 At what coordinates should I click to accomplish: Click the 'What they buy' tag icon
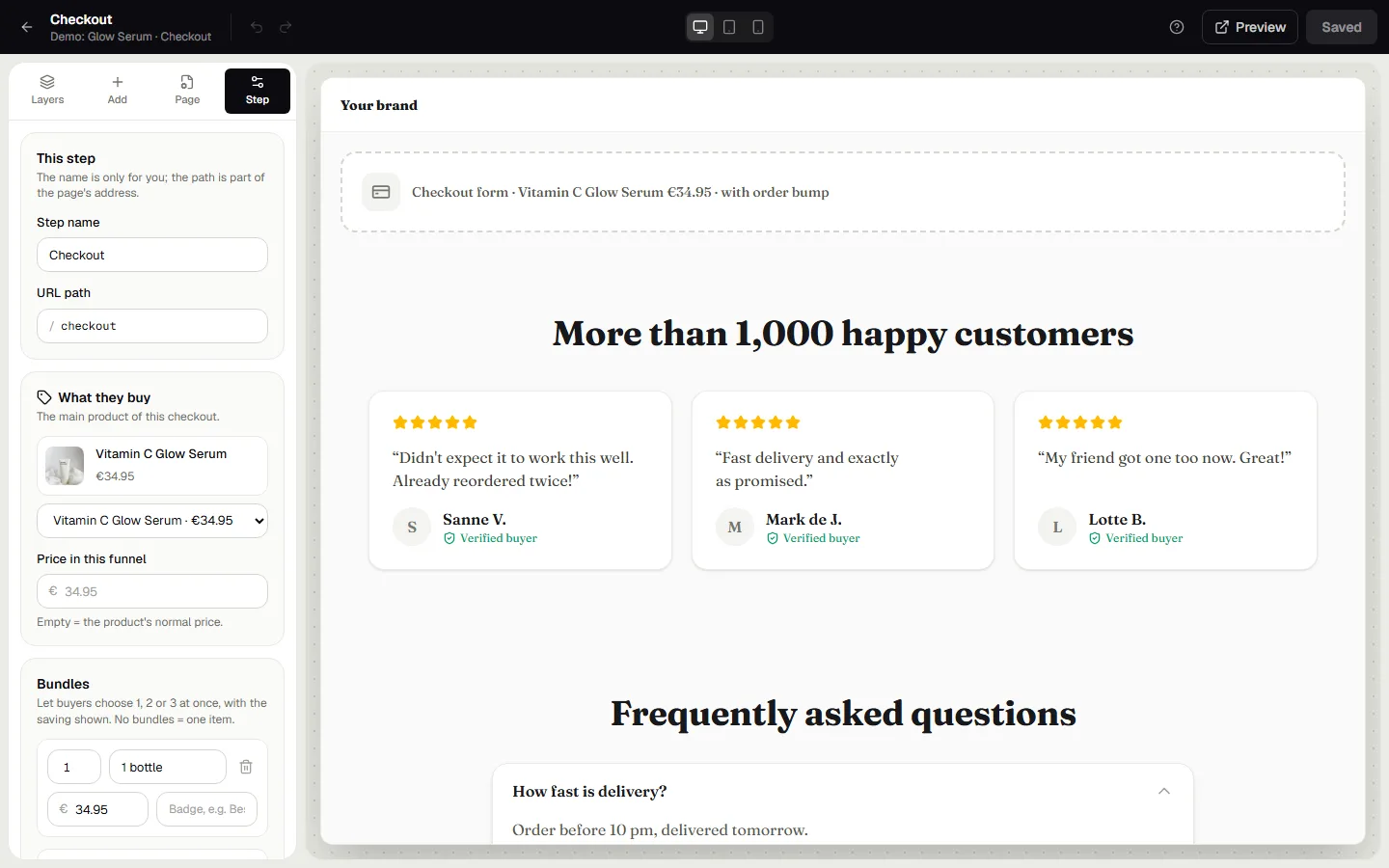point(44,397)
